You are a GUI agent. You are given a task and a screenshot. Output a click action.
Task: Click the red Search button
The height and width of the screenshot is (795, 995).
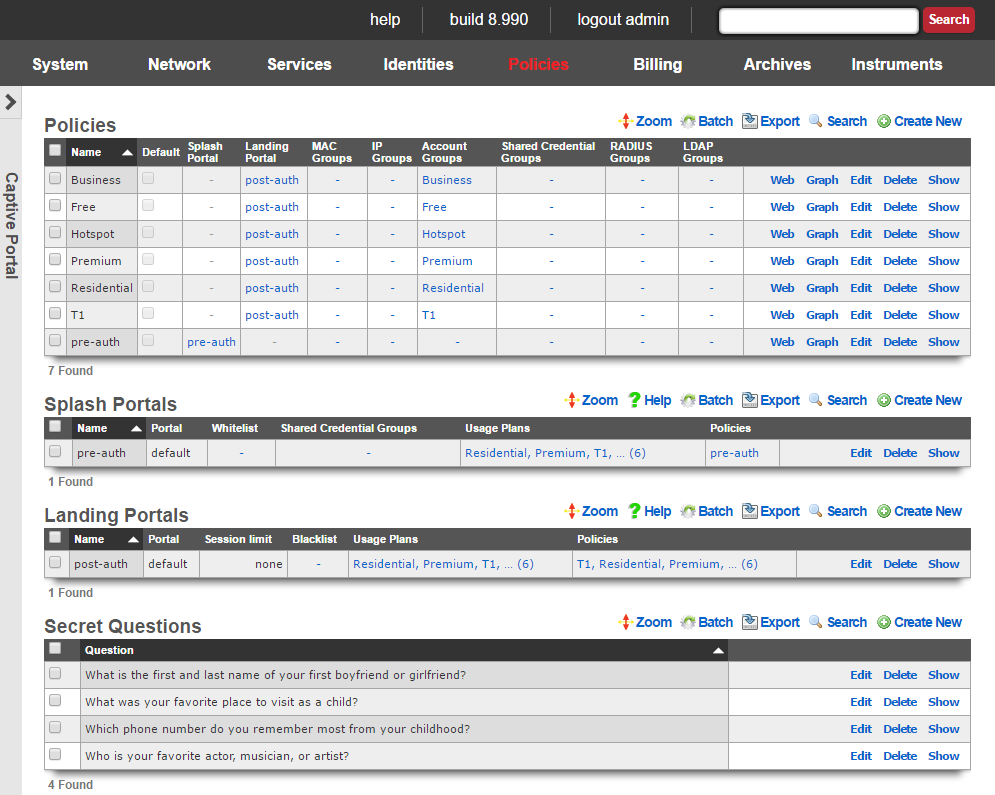[949, 20]
